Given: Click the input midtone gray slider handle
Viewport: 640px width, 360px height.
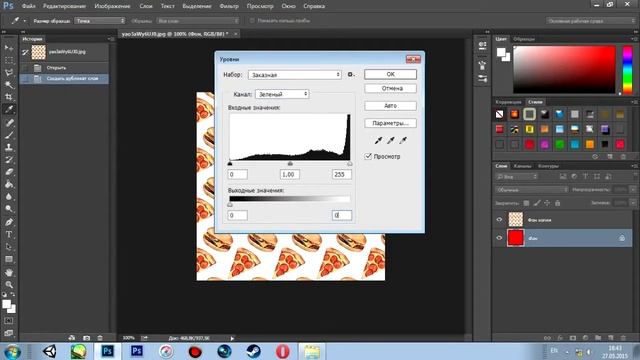Looking at the screenshot, I should click(290, 163).
